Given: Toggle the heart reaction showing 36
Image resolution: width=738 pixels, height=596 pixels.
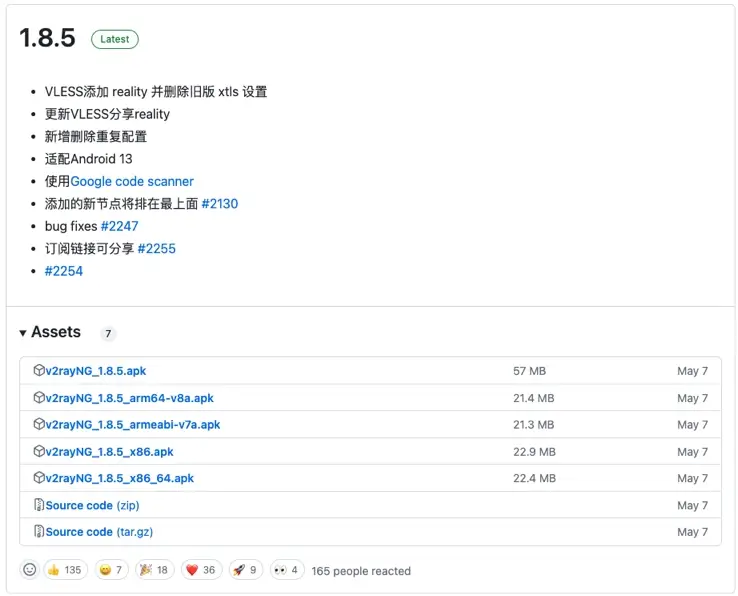Looking at the screenshot, I should [201, 570].
